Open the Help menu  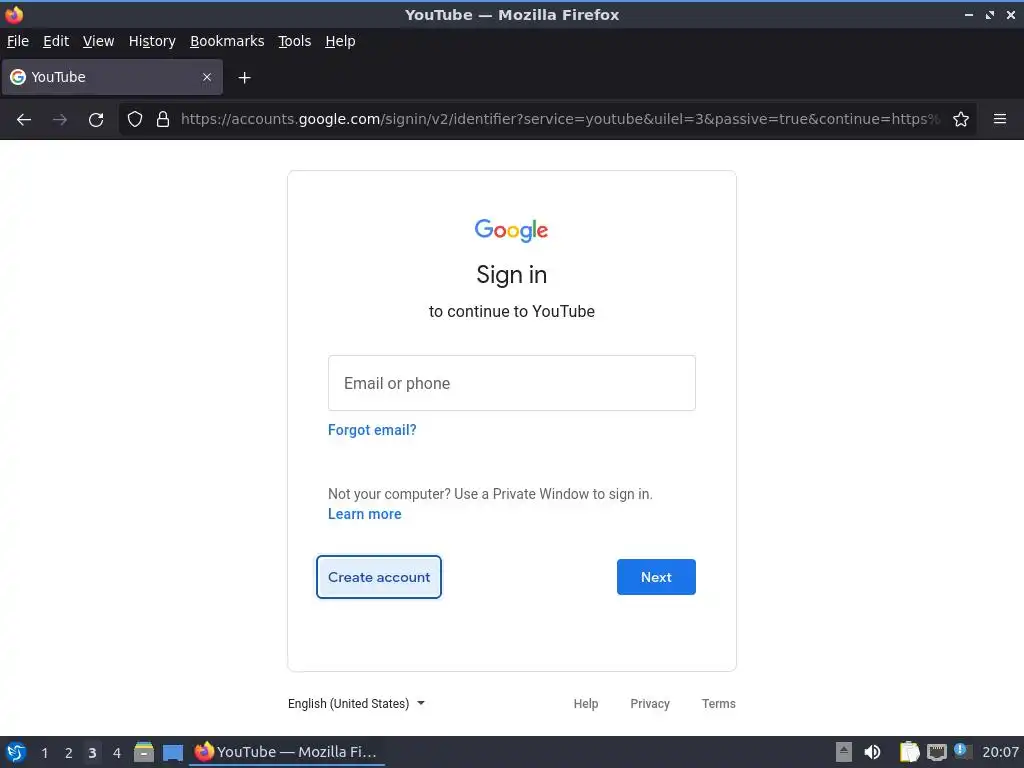(x=340, y=41)
